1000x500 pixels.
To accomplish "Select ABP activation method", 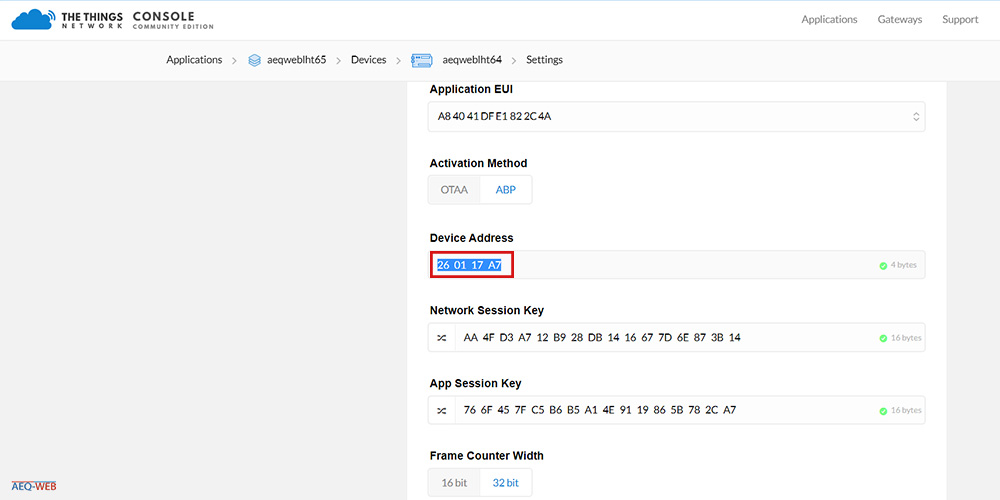I will point(506,190).
